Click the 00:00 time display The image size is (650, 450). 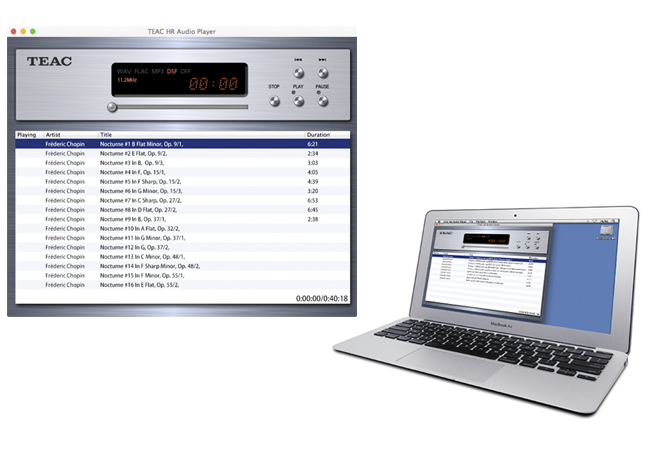pyautogui.click(x=213, y=84)
